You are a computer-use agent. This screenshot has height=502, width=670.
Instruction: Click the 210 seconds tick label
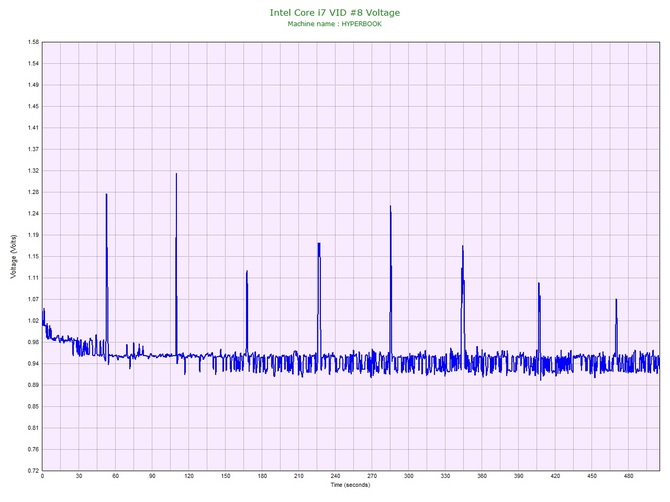pos(299,476)
